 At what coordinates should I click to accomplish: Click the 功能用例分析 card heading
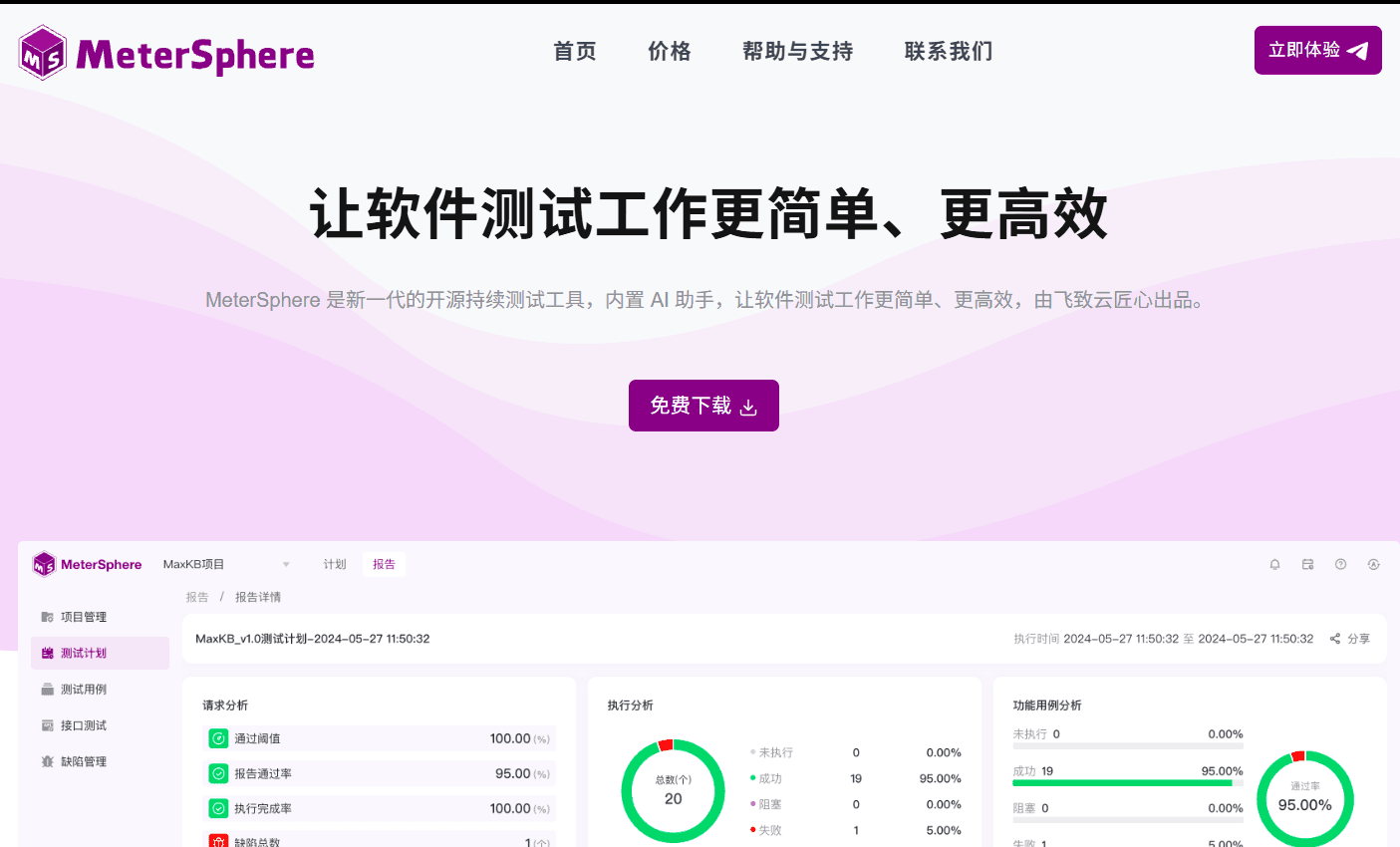[x=1047, y=705]
